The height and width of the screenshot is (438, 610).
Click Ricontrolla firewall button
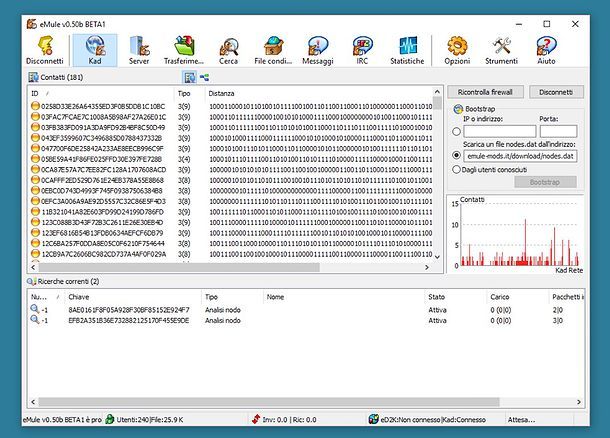tap(485, 92)
